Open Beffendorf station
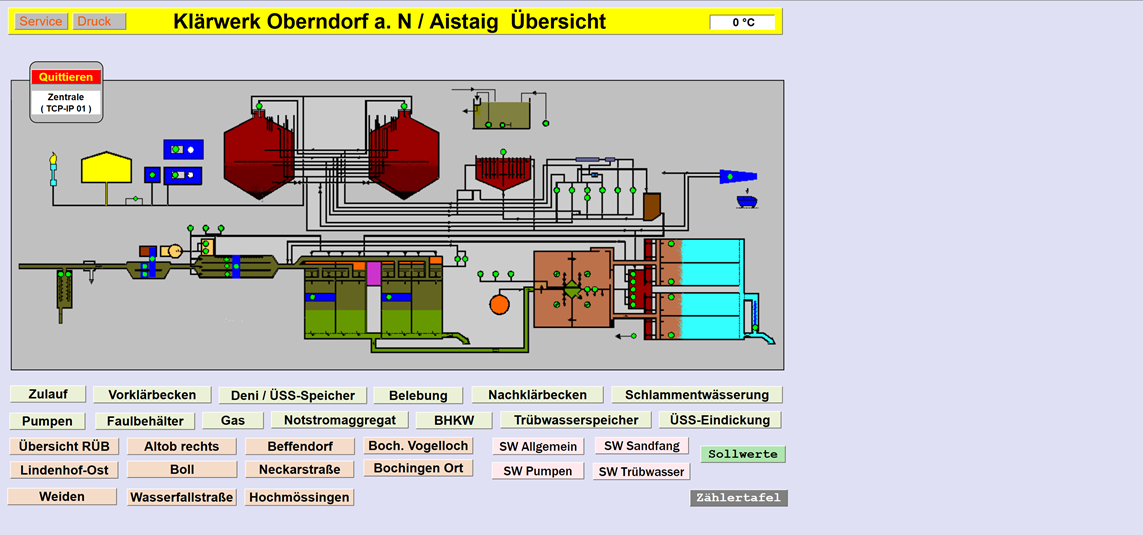Viewport: 1143px width, 535px height. click(300, 446)
